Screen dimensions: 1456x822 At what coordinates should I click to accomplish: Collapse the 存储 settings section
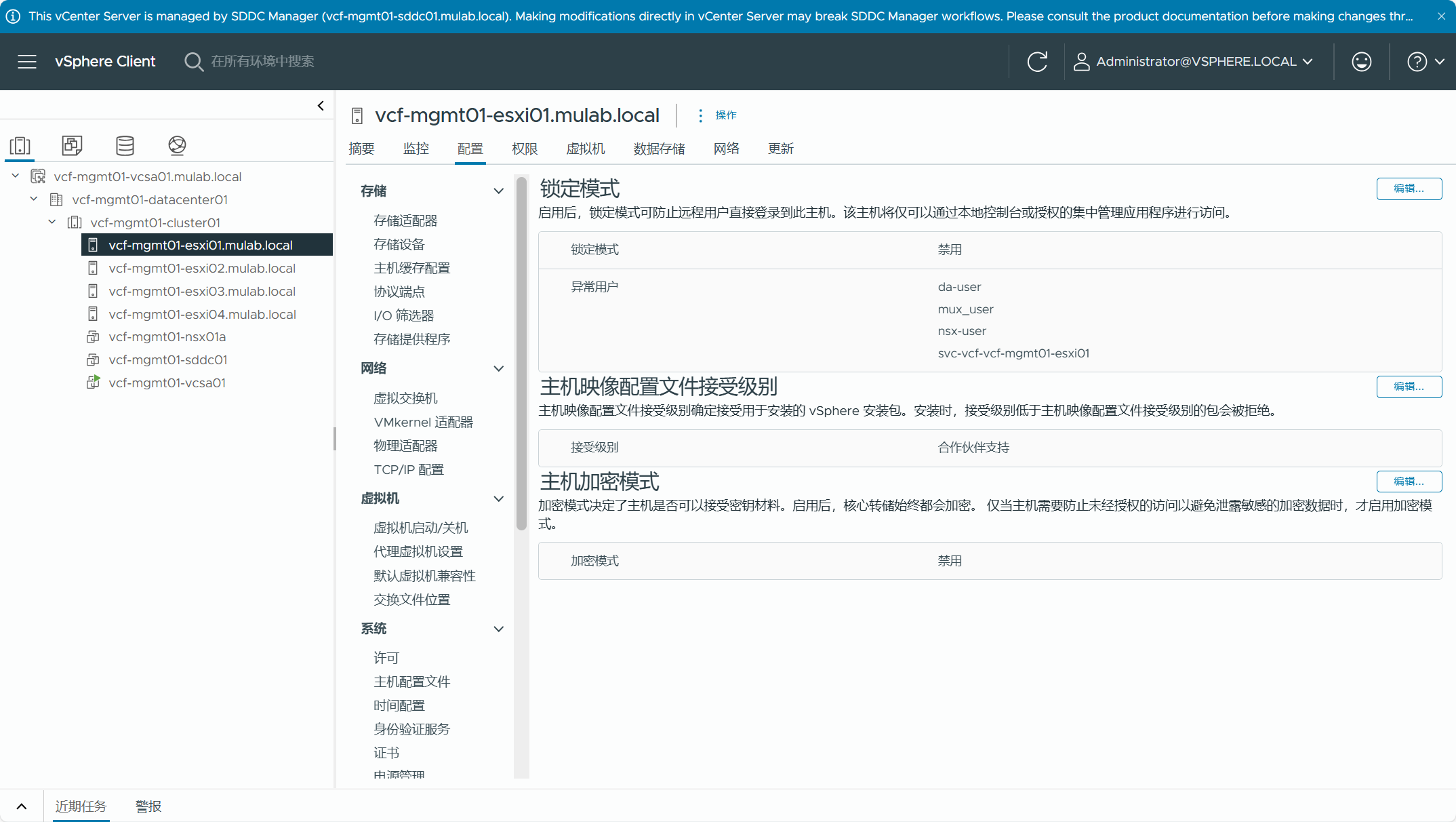(498, 191)
